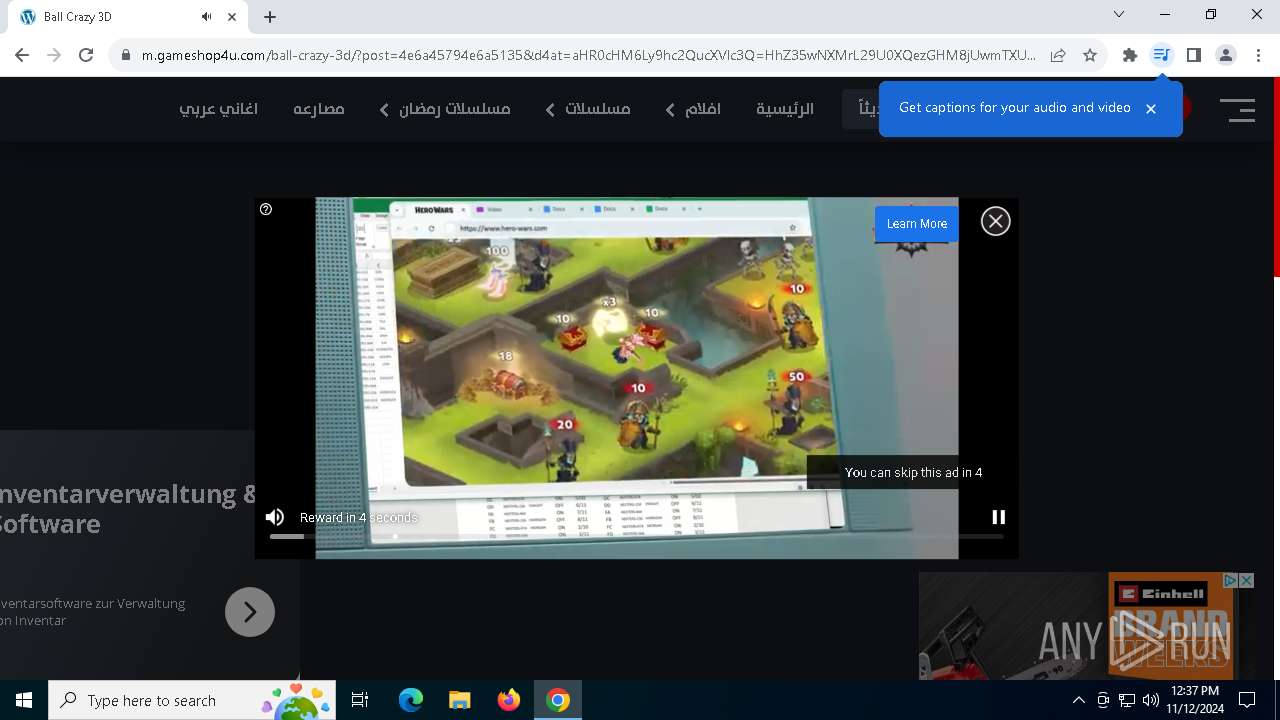Open system volume control

click(x=1150, y=700)
